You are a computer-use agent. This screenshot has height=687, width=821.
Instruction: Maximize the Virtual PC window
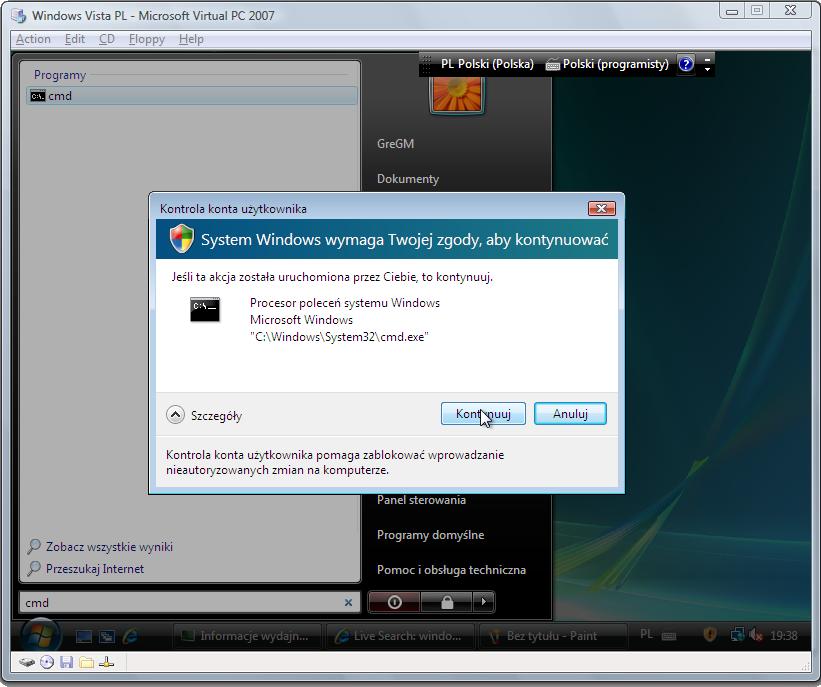[757, 10]
